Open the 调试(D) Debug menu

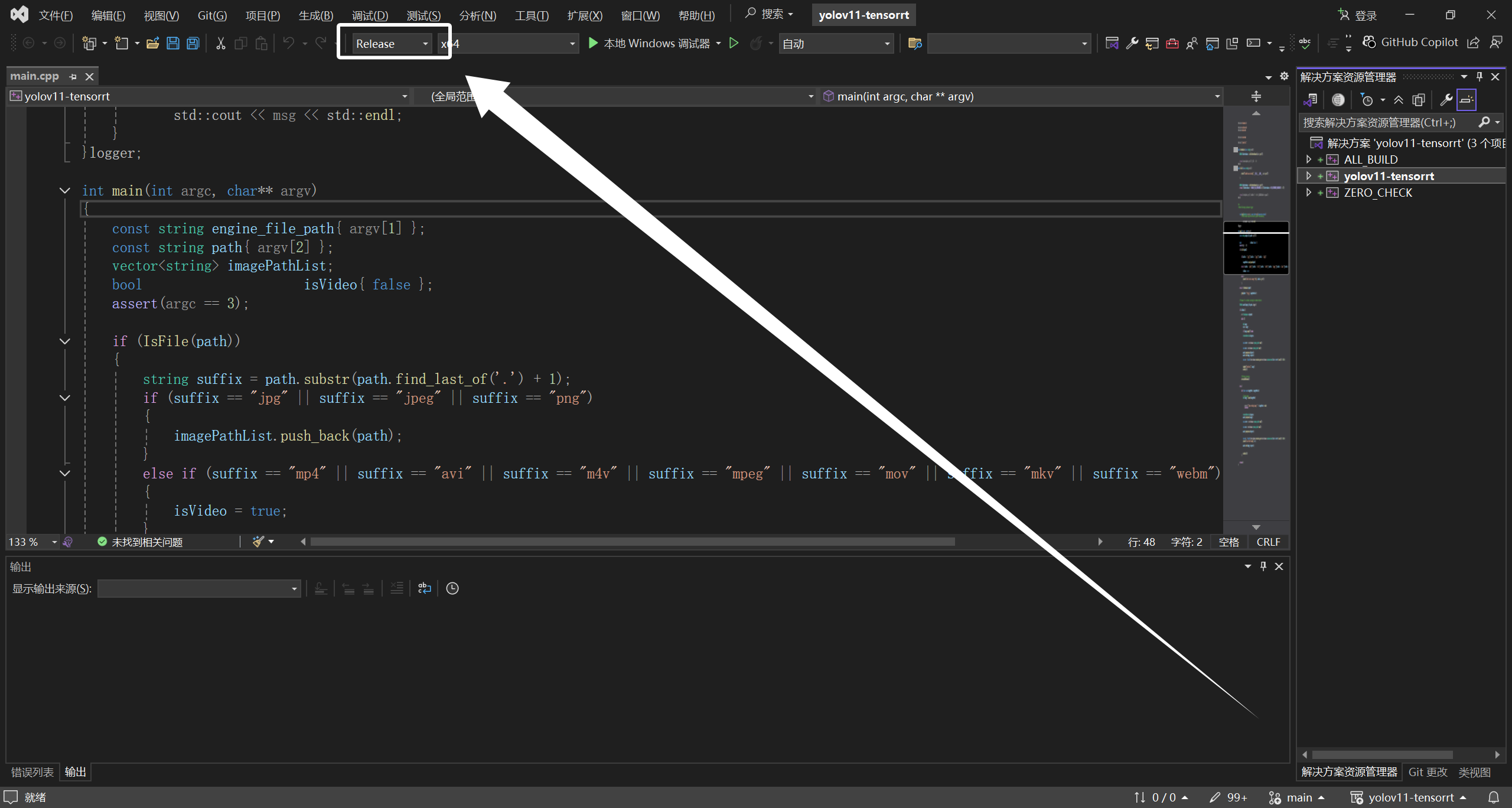[370, 15]
